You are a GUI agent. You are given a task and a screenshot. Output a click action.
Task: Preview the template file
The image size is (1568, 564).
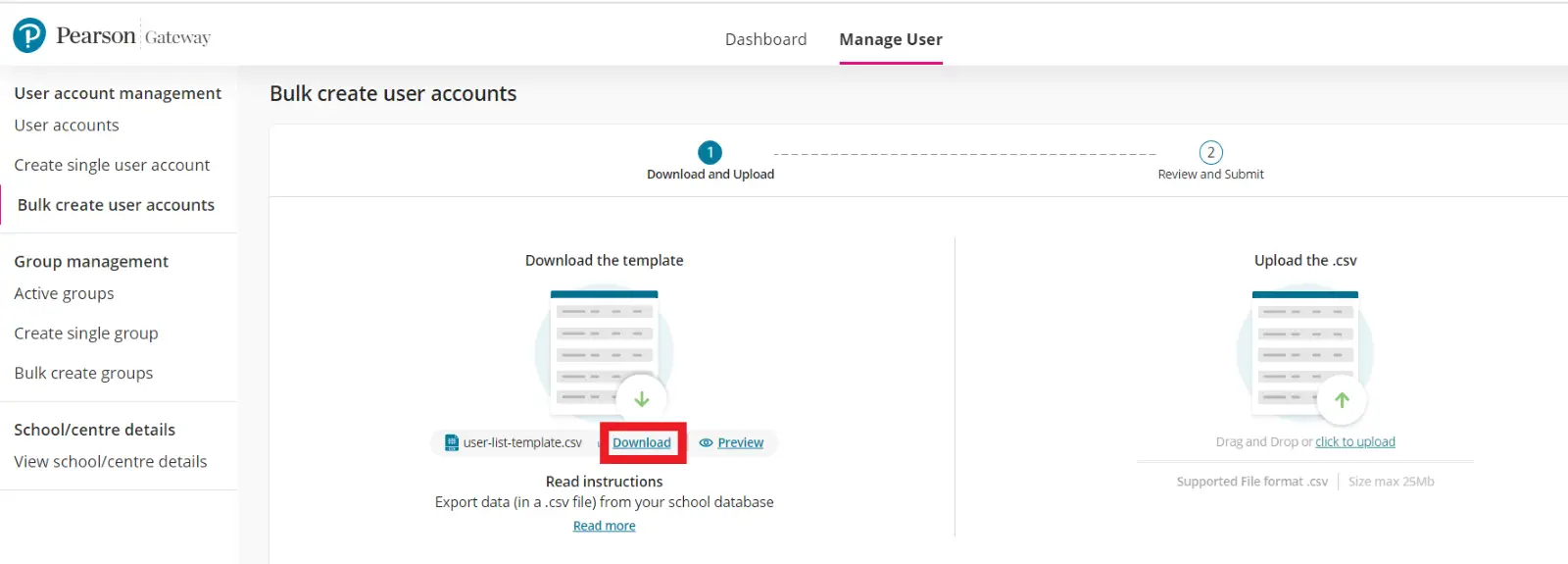(x=740, y=443)
